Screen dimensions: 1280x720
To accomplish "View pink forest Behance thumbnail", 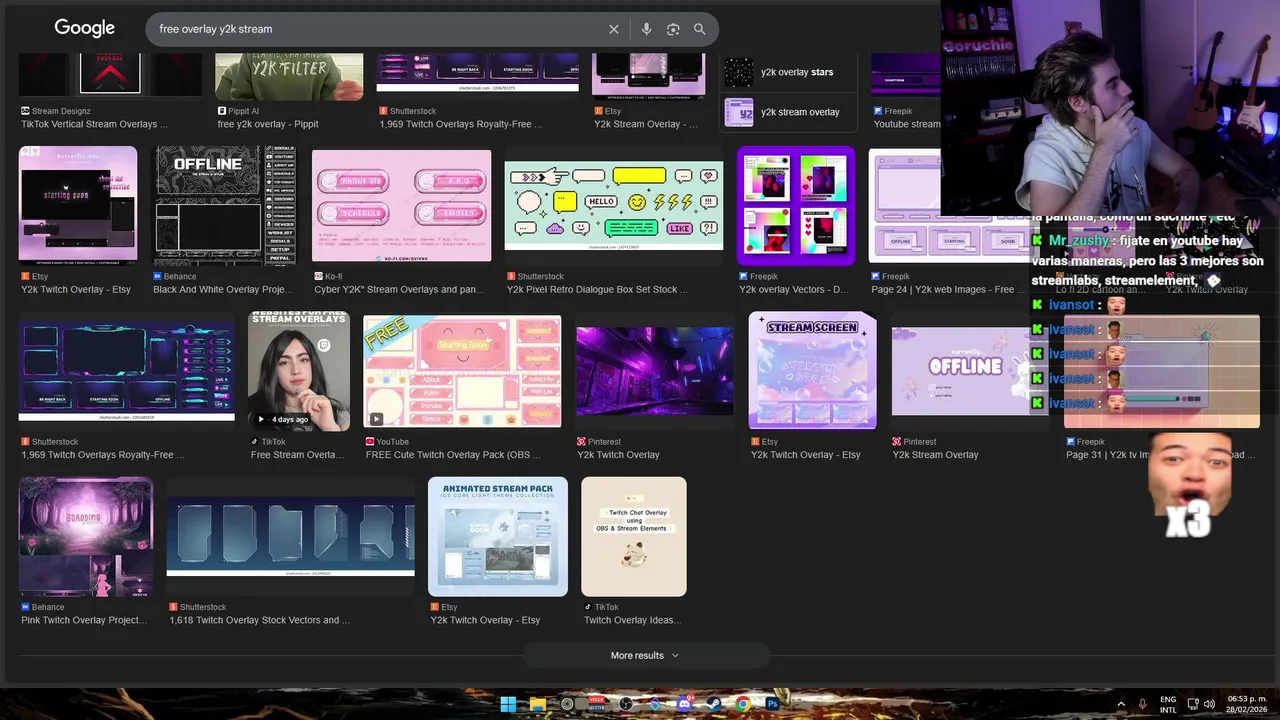I will (x=86, y=537).
